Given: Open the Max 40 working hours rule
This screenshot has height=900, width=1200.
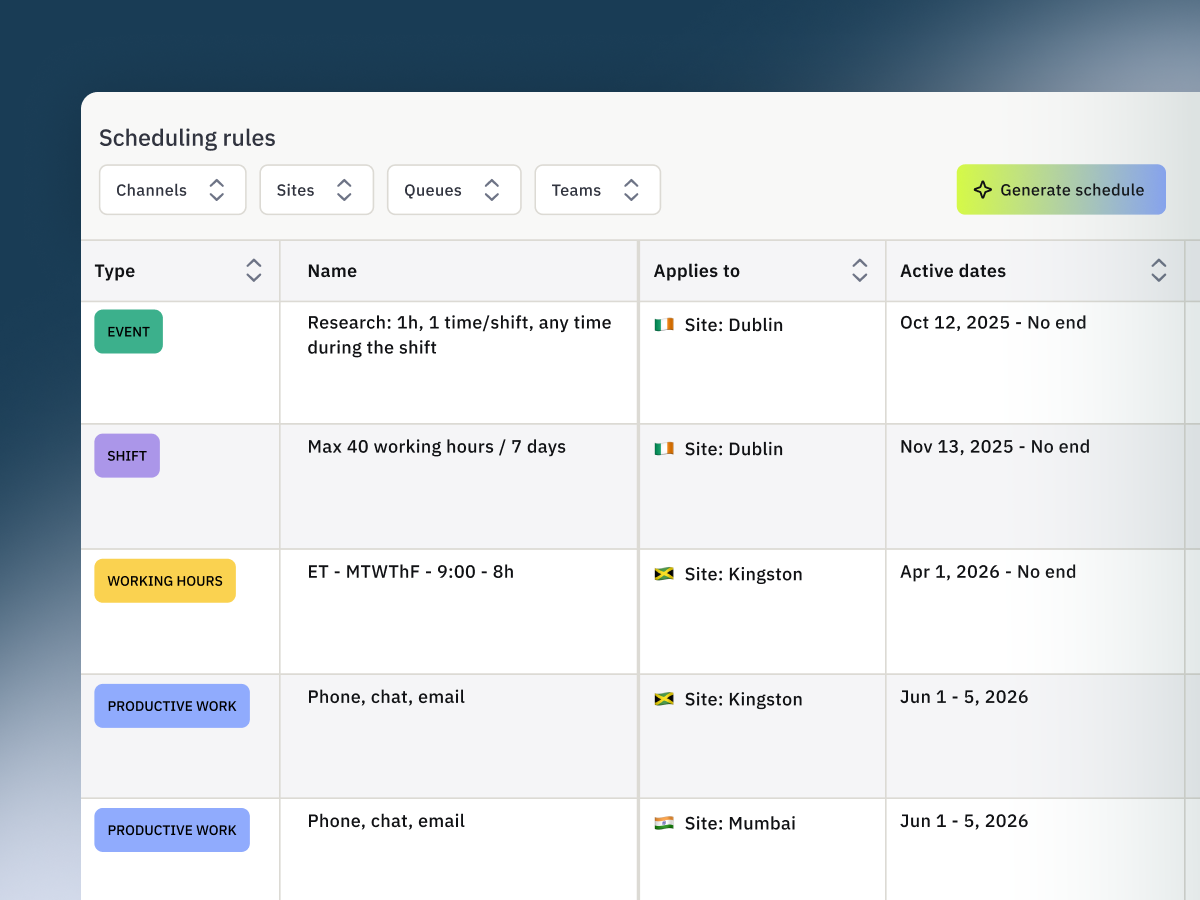Looking at the screenshot, I should tap(437, 447).
